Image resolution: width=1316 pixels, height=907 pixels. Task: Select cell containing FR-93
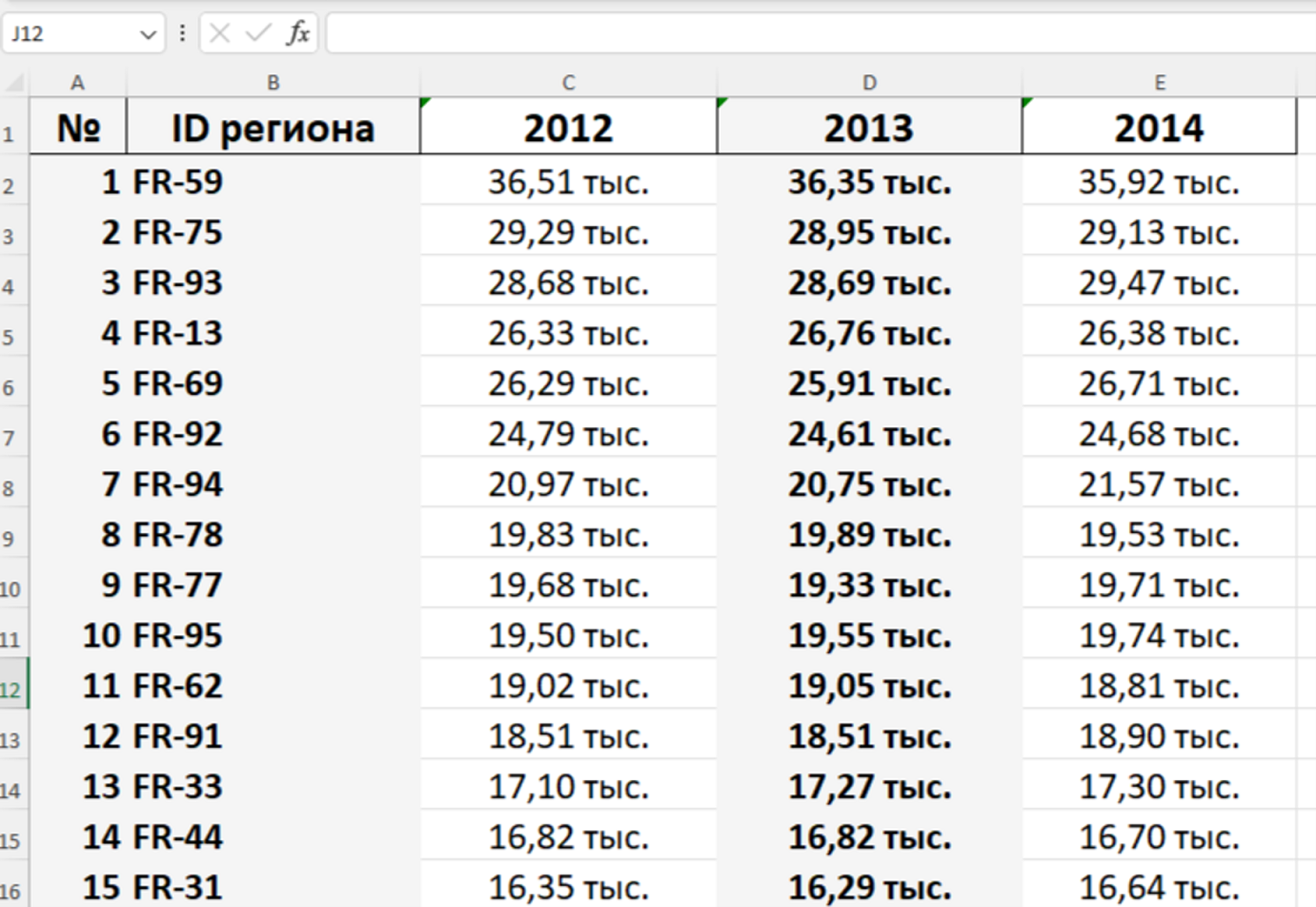click(x=273, y=282)
